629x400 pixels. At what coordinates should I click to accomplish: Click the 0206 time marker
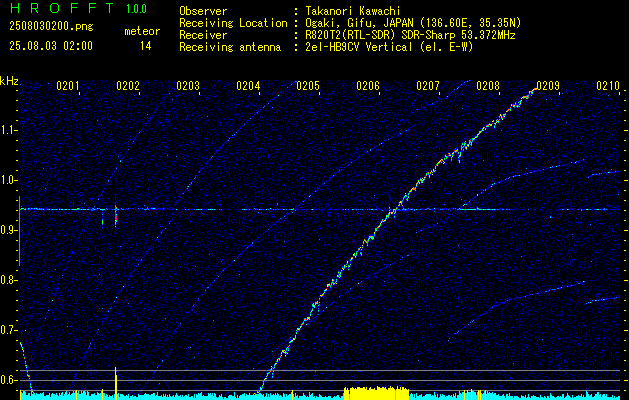[x=368, y=85]
